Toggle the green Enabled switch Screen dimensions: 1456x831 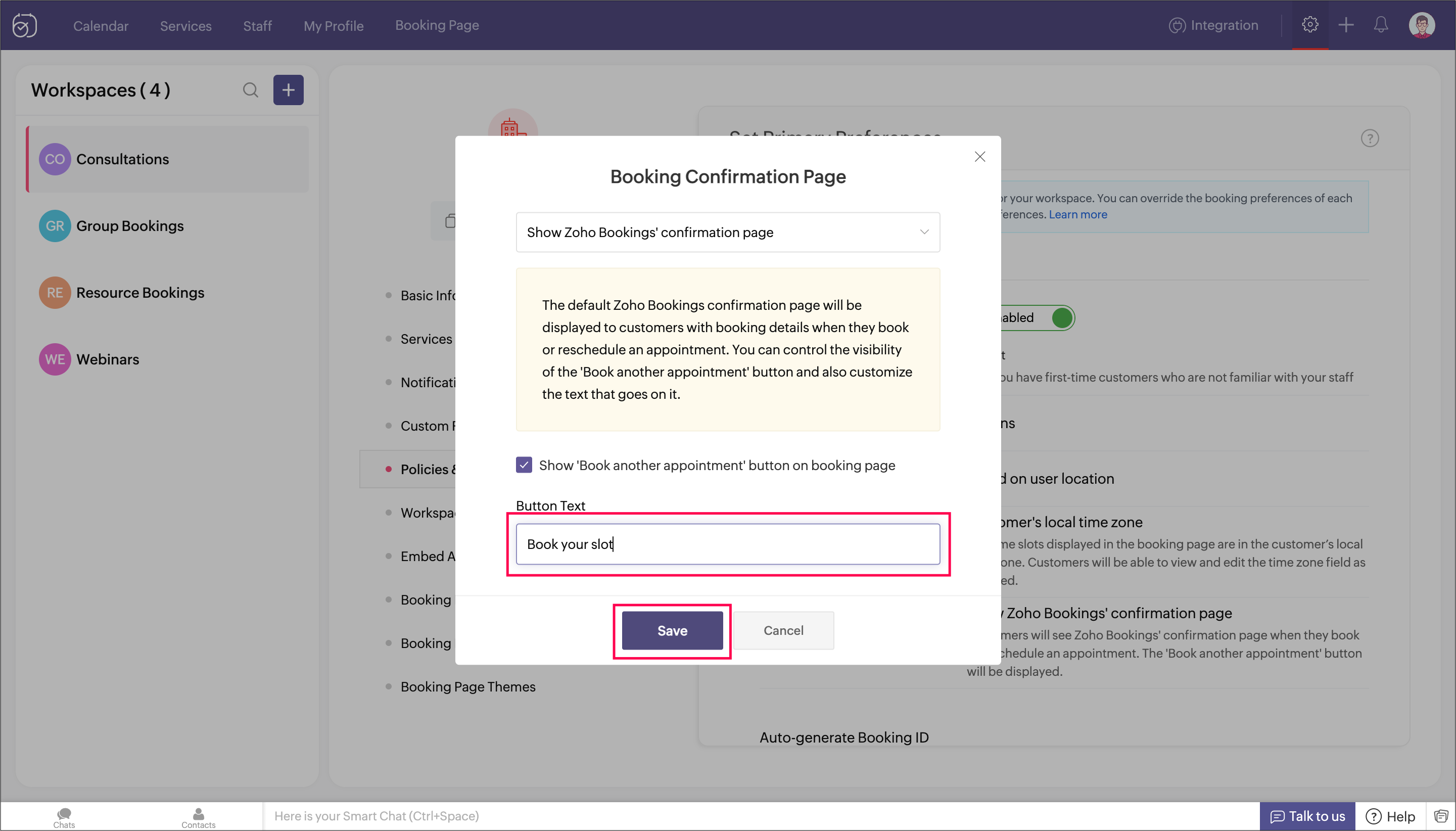tap(1062, 318)
